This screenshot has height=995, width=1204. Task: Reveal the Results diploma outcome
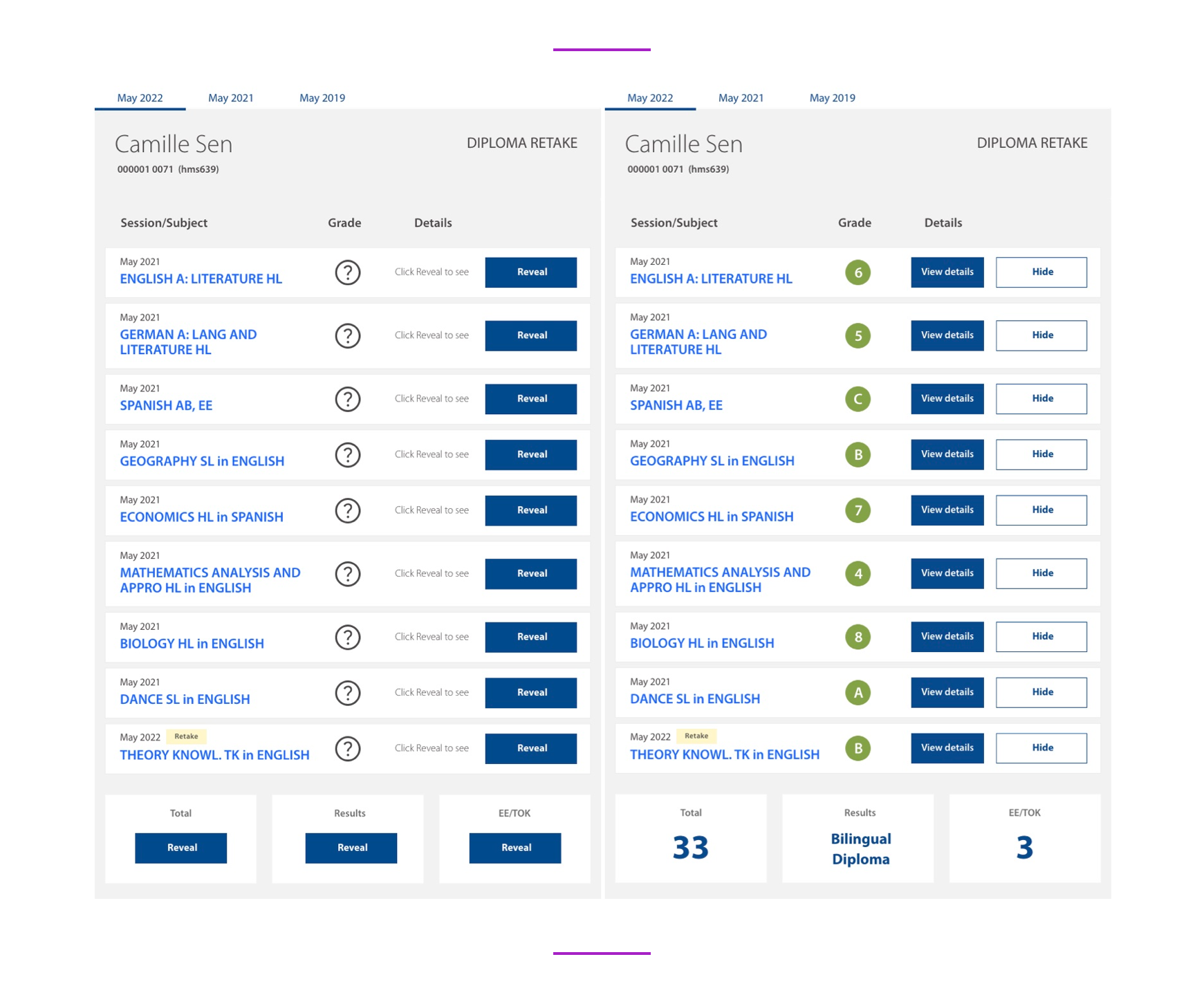tap(351, 848)
